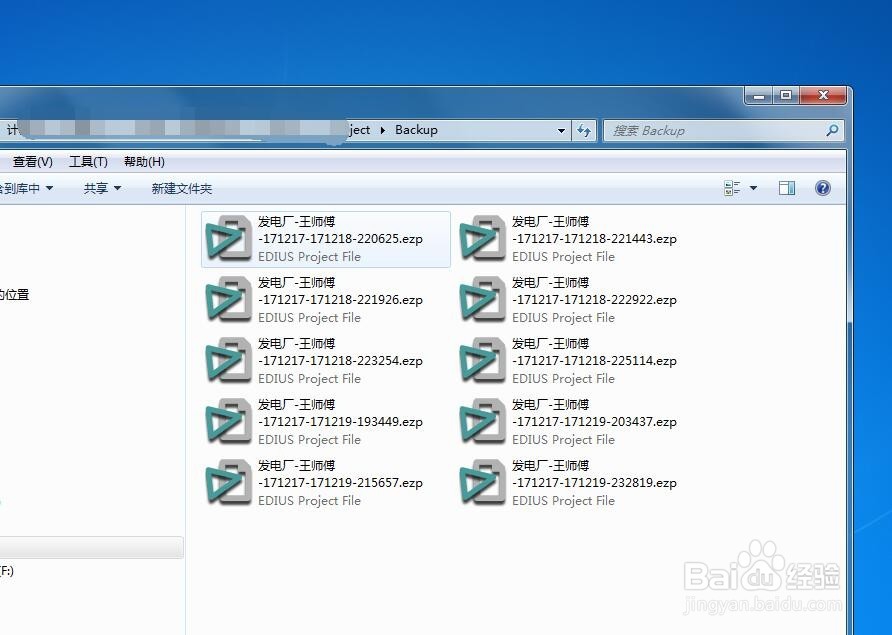Select filename -171217-171219-232819.ezp

coord(594,482)
